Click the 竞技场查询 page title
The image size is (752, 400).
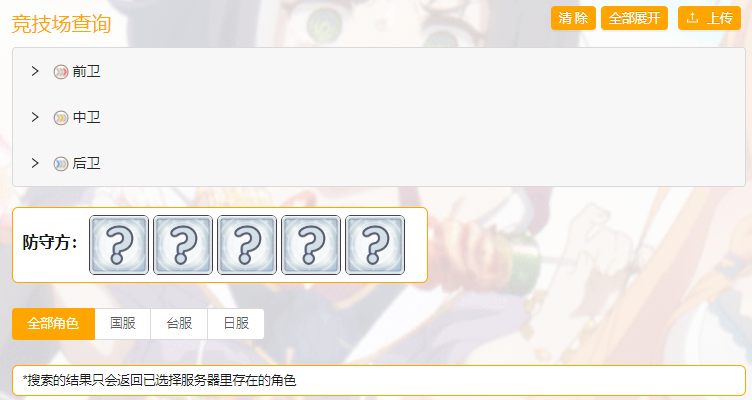pos(61,24)
